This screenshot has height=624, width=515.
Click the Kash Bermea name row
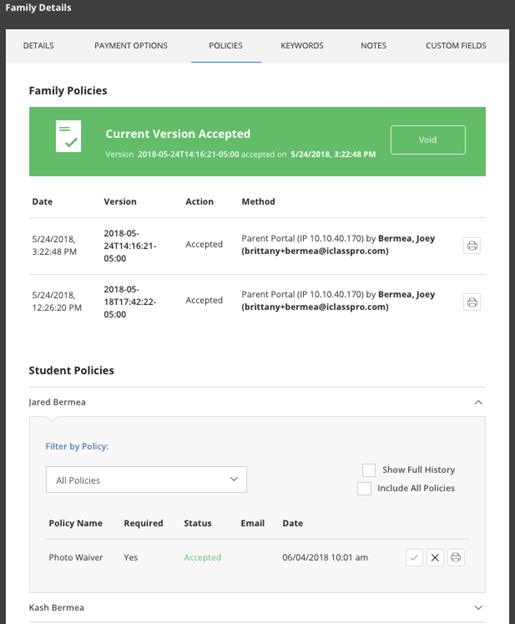pos(257,608)
